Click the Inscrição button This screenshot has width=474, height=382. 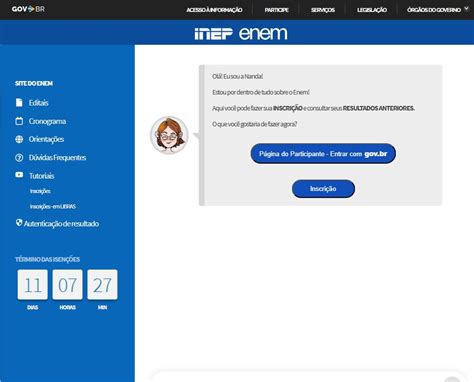pyautogui.click(x=323, y=189)
